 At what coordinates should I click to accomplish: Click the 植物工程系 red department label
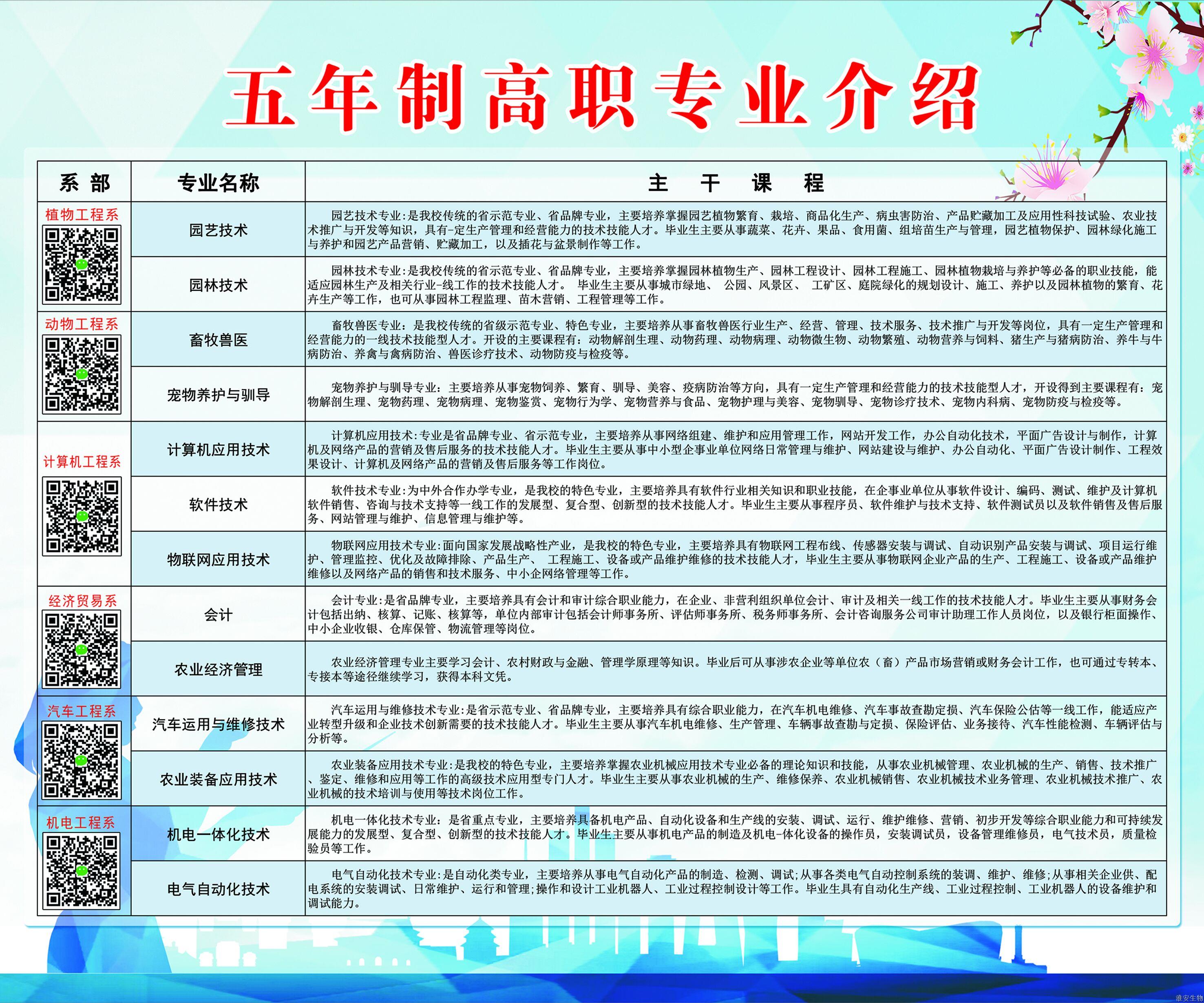(82, 214)
